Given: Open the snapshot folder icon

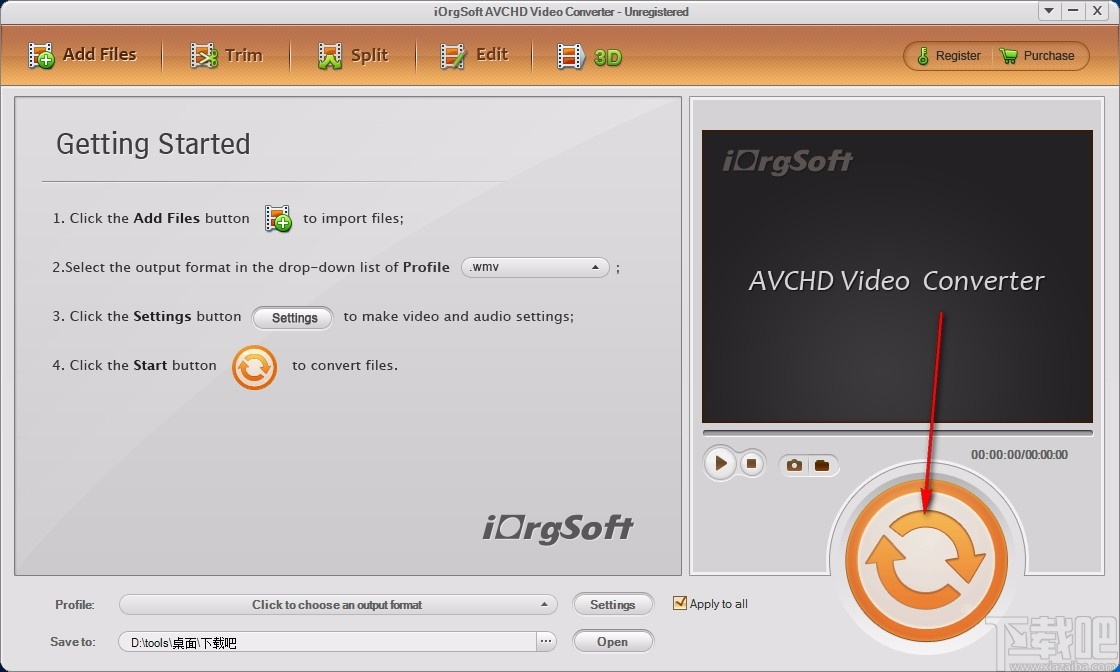Looking at the screenshot, I should [822, 464].
